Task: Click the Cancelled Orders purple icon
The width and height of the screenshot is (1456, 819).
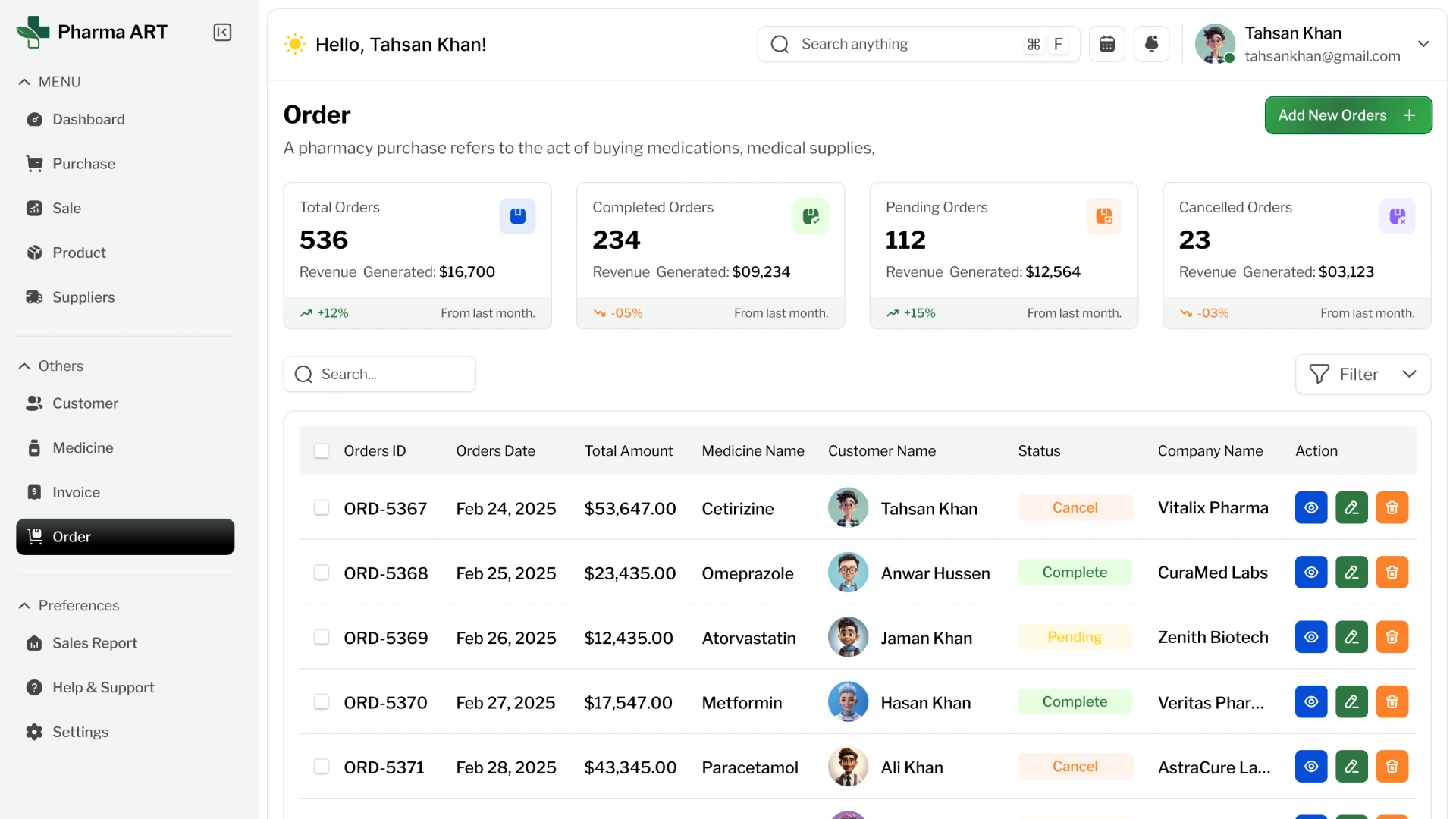Action: pos(1397,216)
